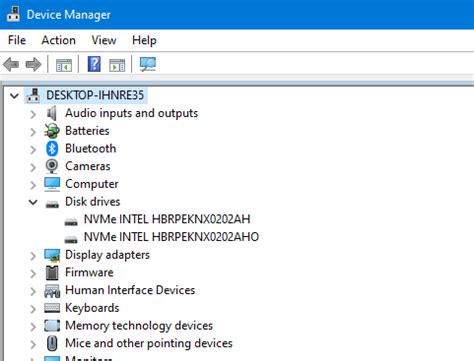Click the Forward arrow toolbar icon

33,64
